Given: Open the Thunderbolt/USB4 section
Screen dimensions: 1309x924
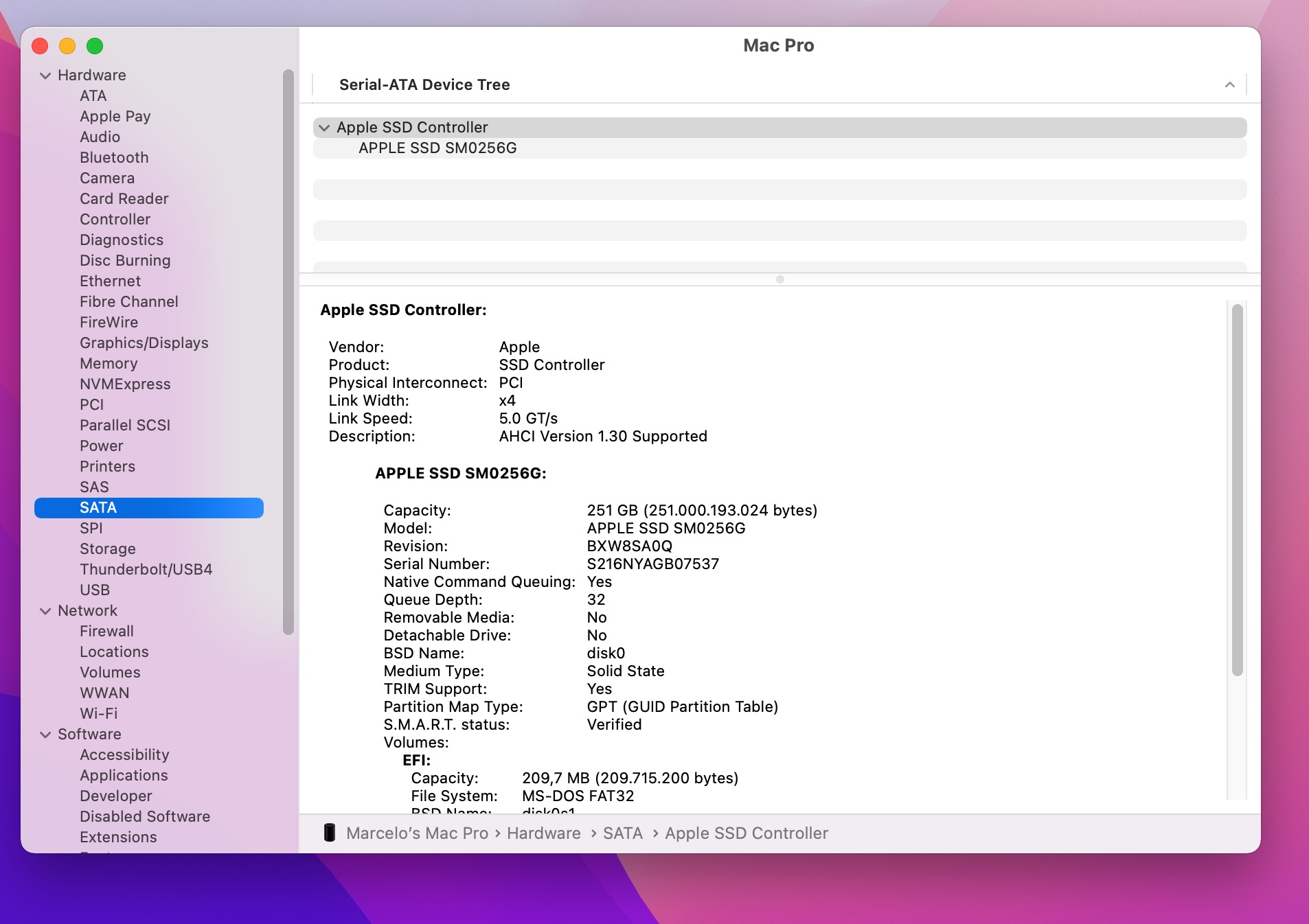Looking at the screenshot, I should (146, 569).
